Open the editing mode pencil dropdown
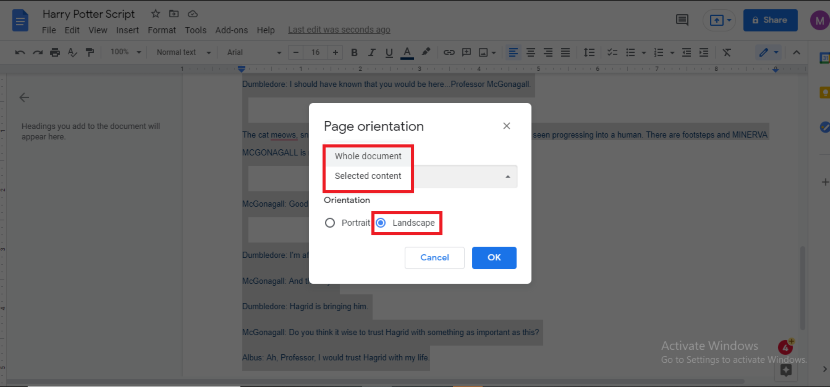830x387 pixels. (x=769, y=52)
